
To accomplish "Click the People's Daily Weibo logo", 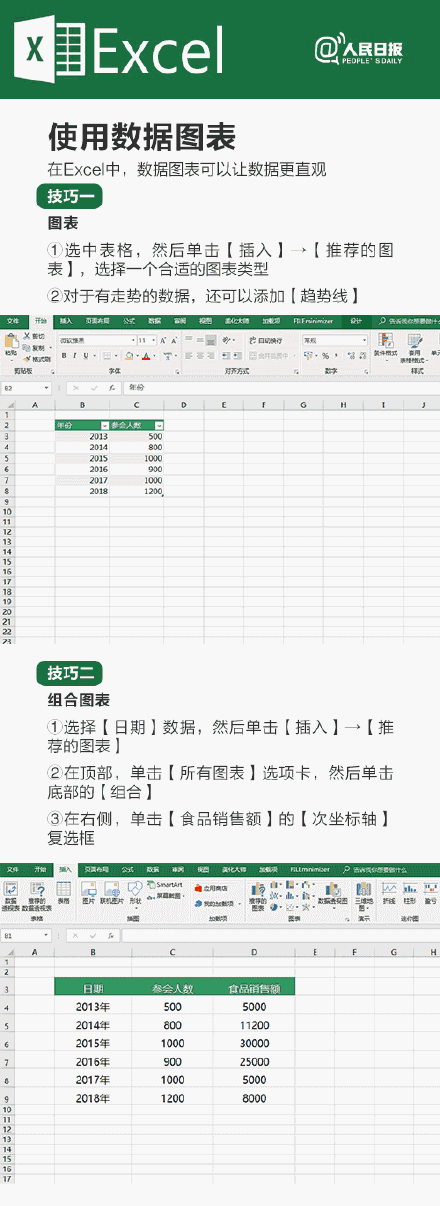I will pos(357,49).
